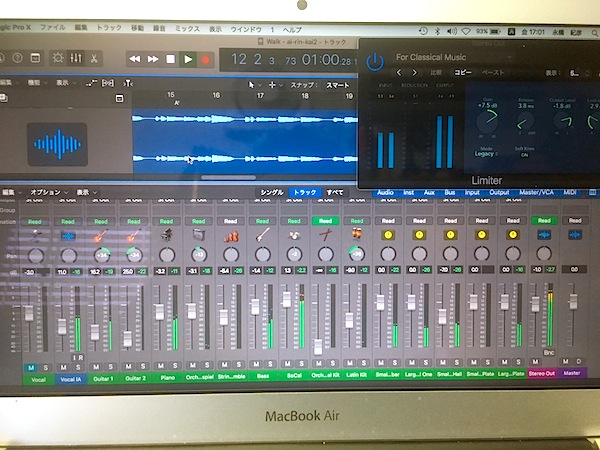
Task: Toggle the Aux channel filter button
Action: [x=429, y=192]
